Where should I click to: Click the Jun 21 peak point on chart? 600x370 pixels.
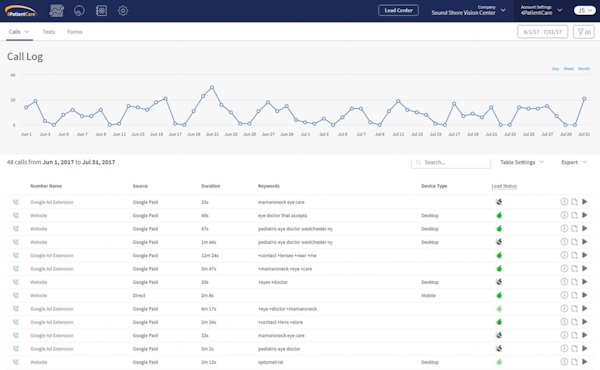[x=212, y=88]
